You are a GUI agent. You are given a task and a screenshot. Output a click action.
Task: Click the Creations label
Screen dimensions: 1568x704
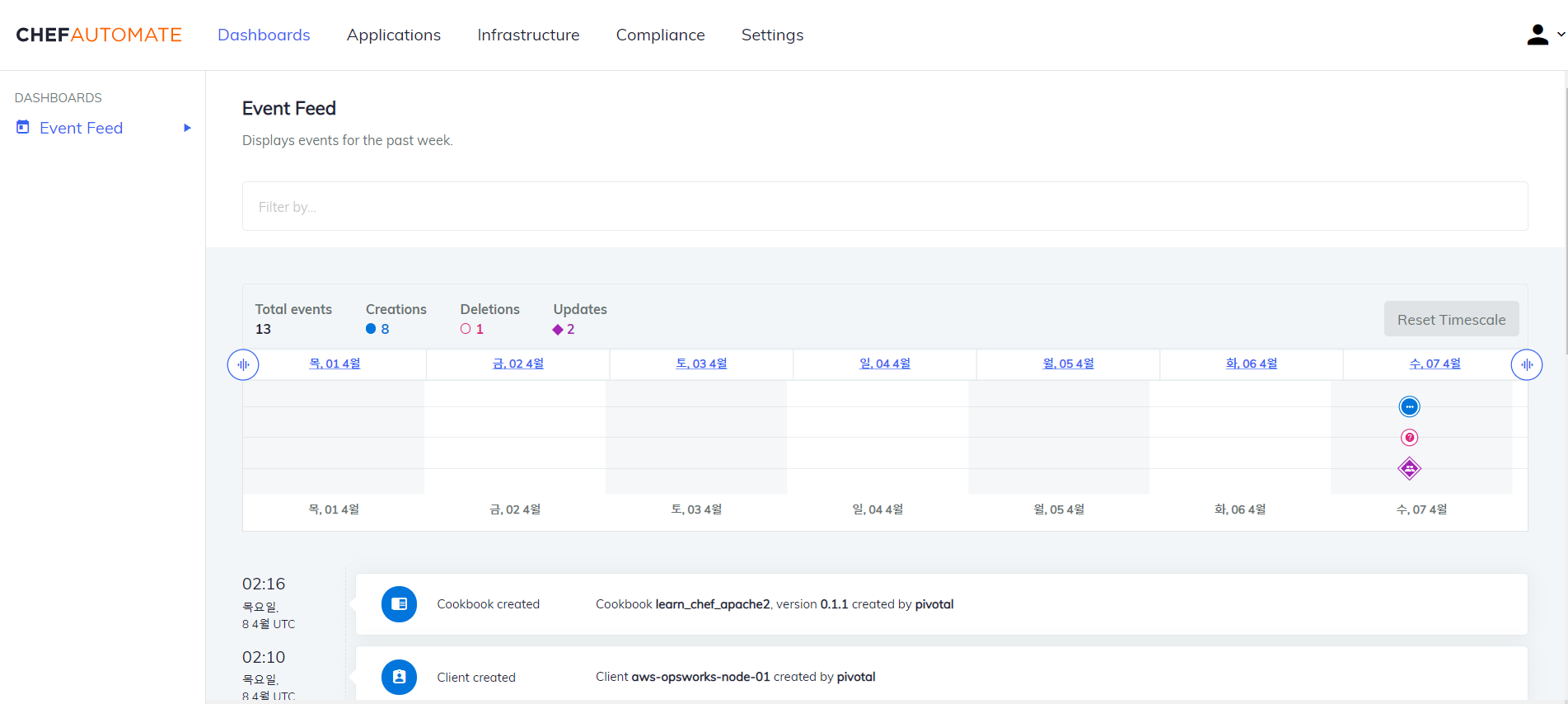click(396, 309)
